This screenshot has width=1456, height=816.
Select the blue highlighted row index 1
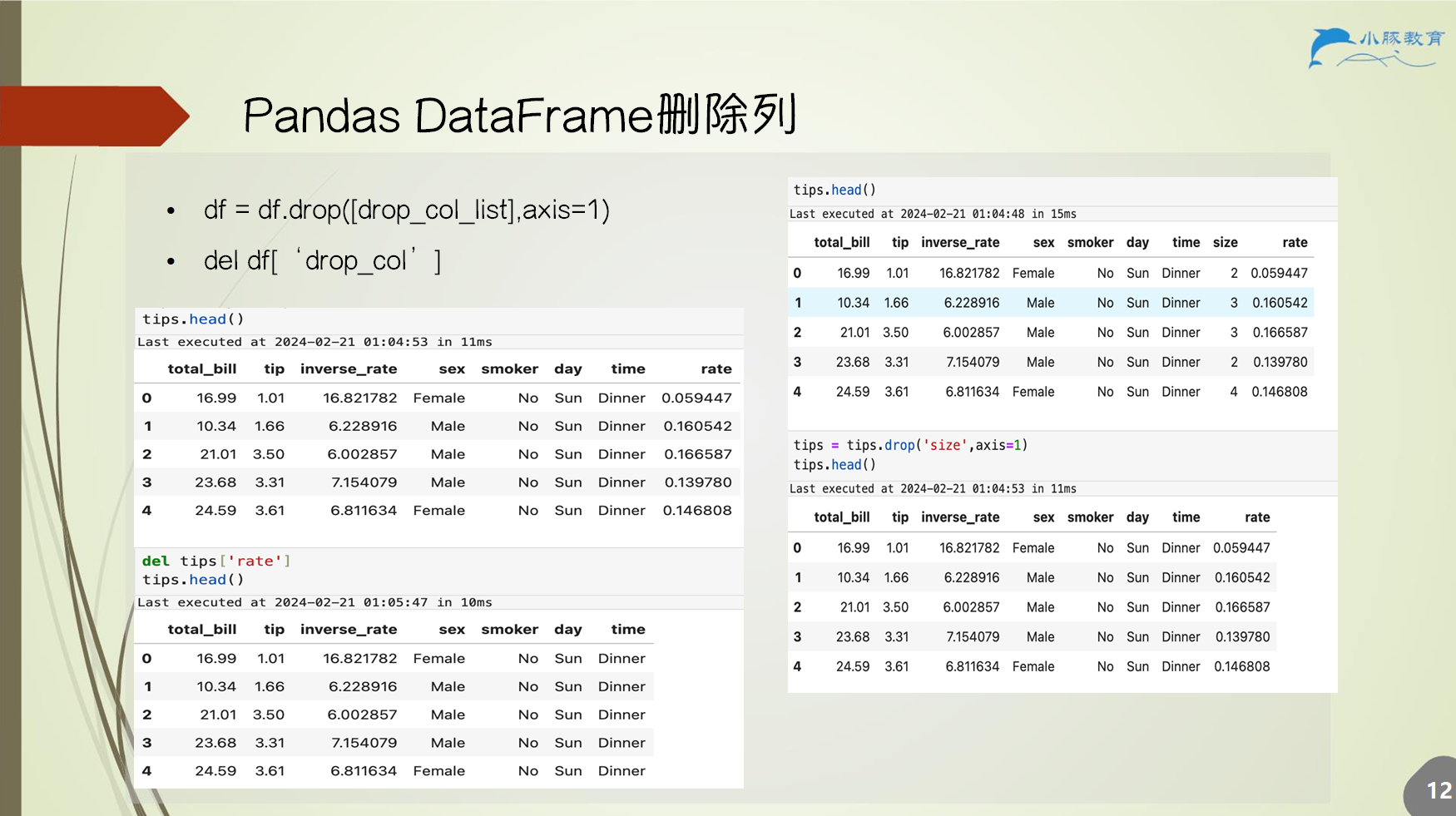pos(798,303)
